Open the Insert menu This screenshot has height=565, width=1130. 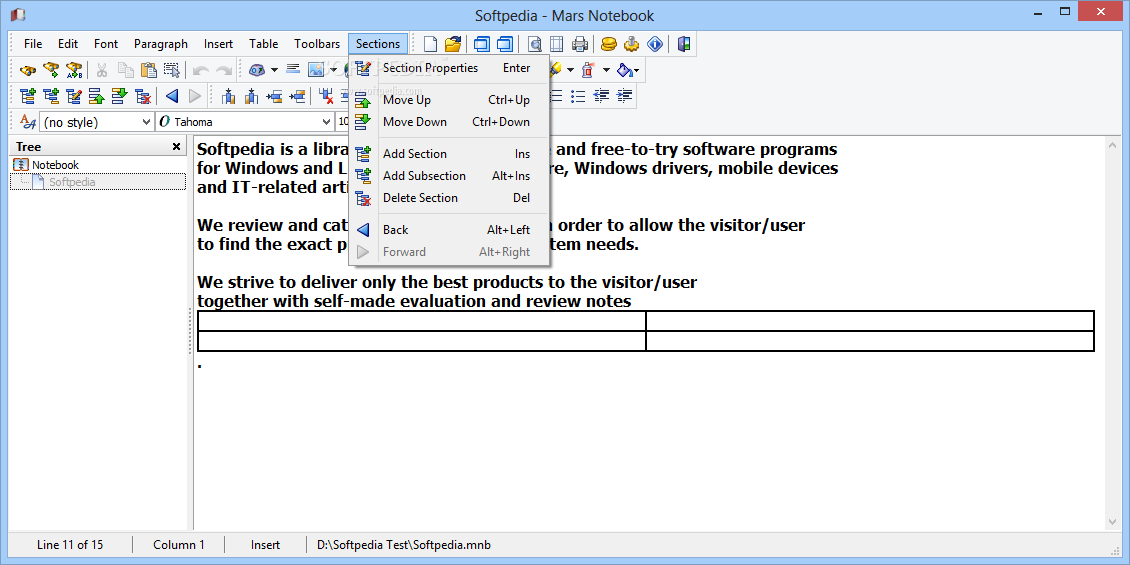(x=218, y=44)
